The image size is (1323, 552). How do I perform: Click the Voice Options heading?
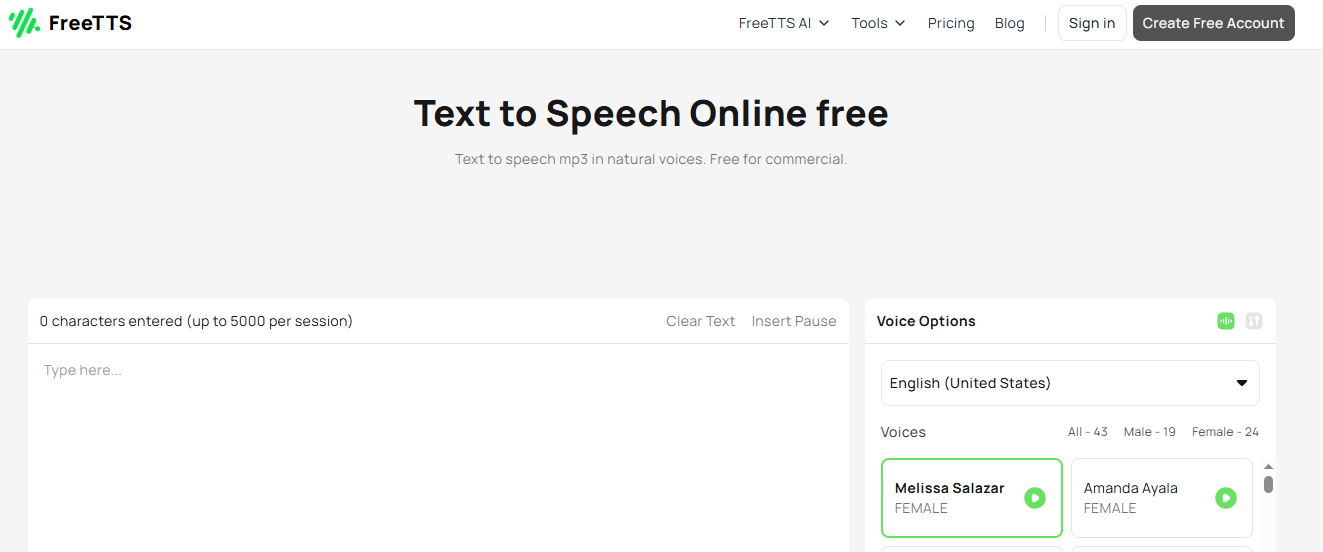click(x=926, y=321)
